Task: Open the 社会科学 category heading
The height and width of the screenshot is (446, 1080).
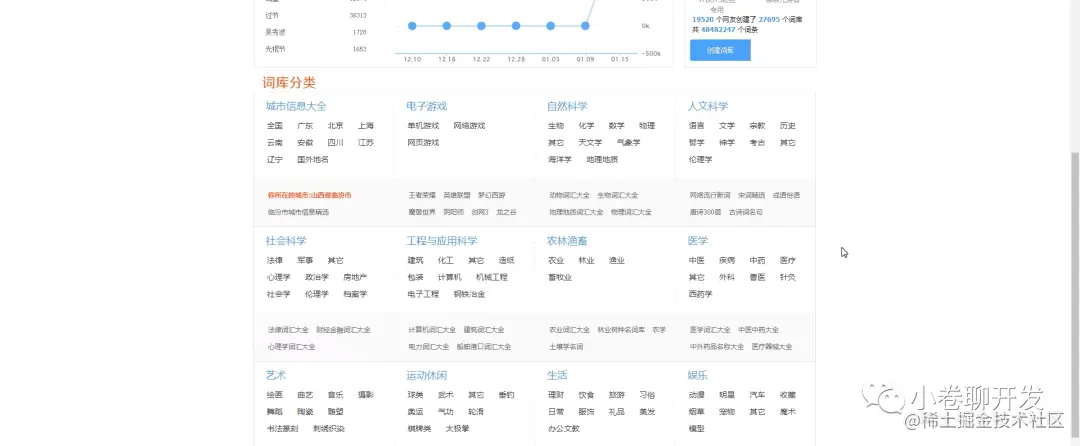Action: click(286, 241)
